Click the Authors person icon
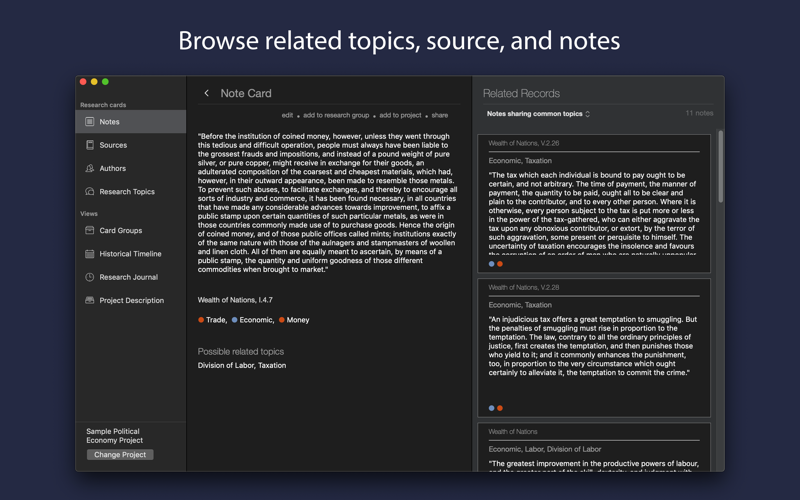 coord(90,168)
